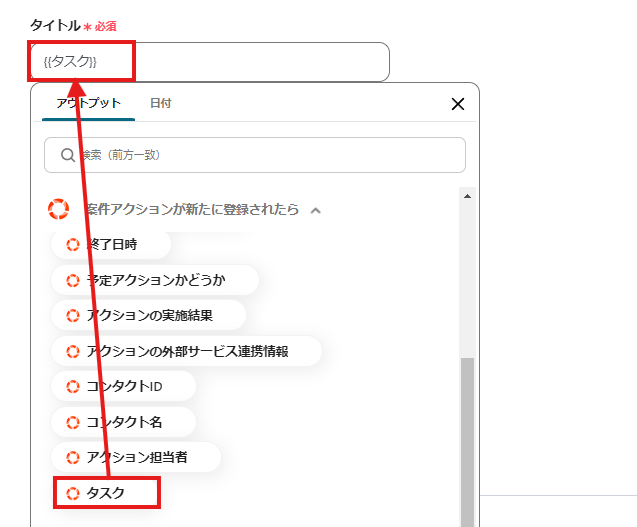Click the icon on the コンタクト名 chip
This screenshot has height=527, width=637.
[73, 422]
